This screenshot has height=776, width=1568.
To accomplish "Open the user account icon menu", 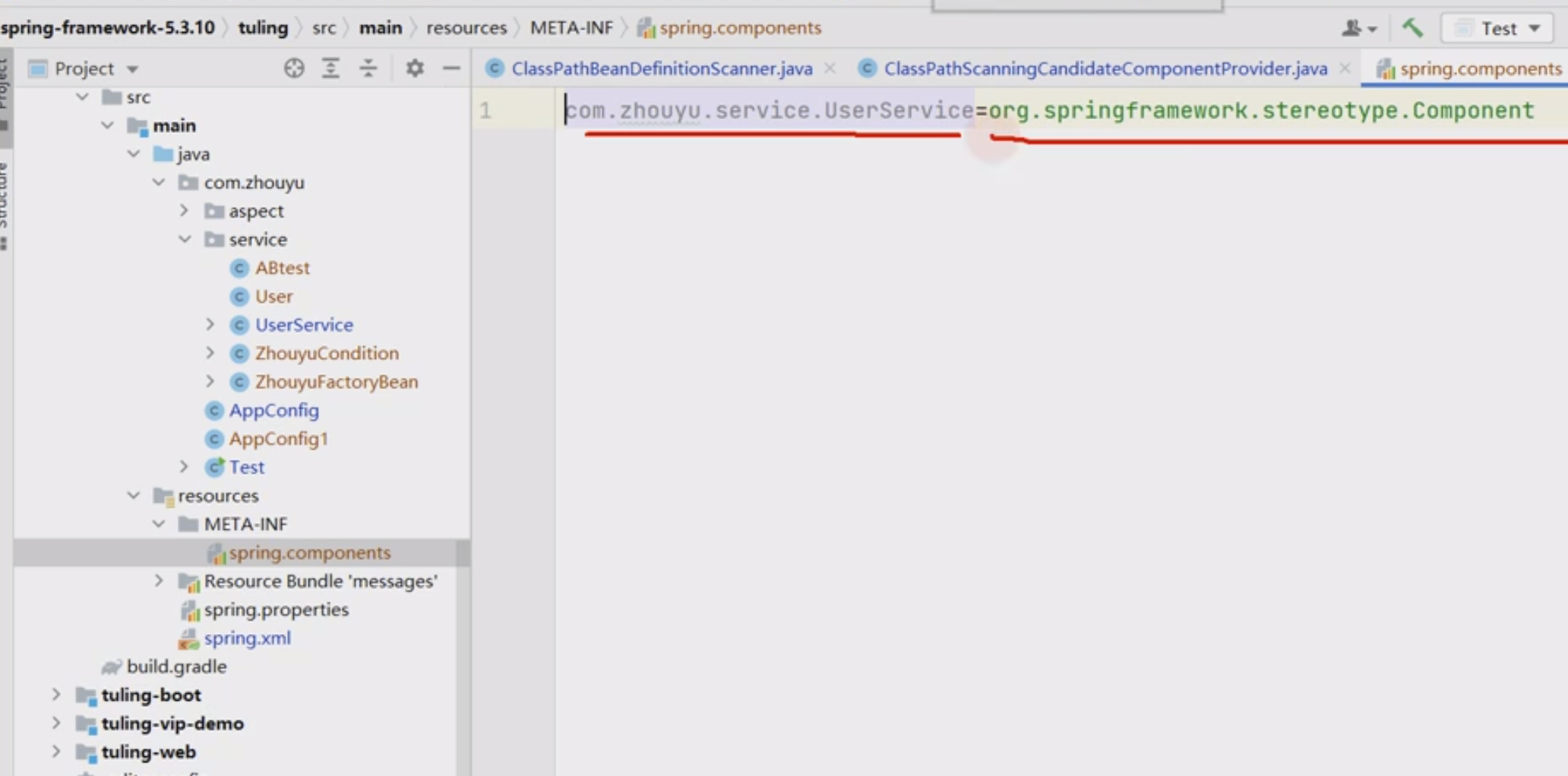I will [x=1359, y=28].
